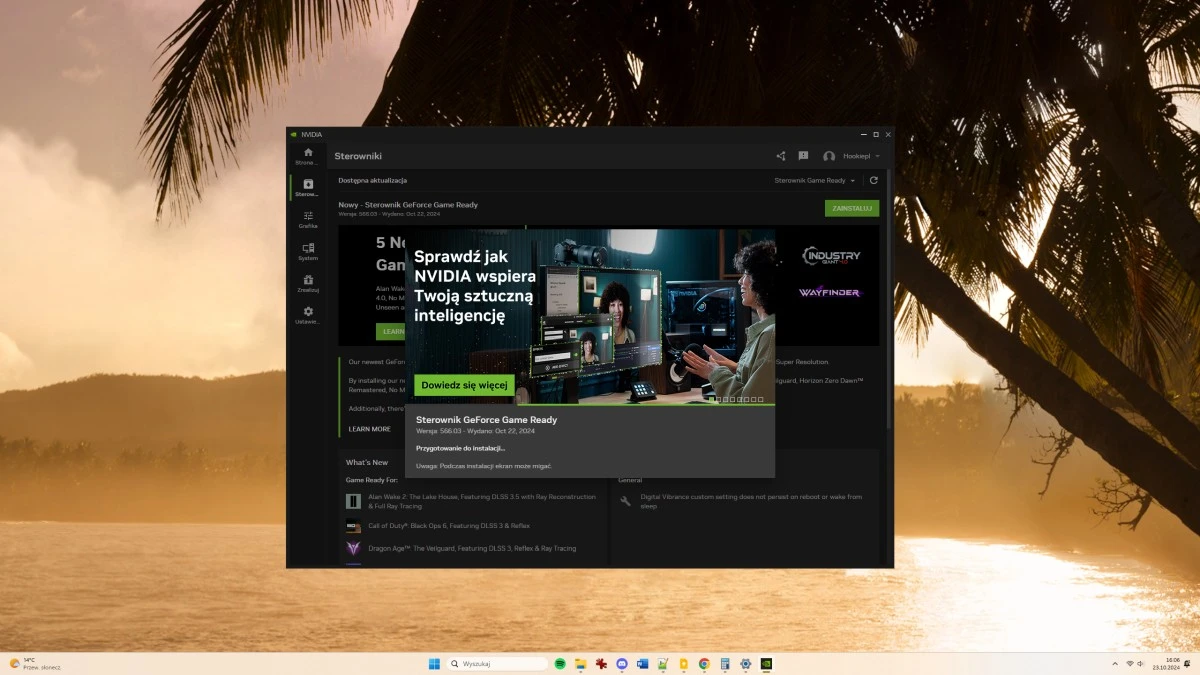
Task: Open the feedback icon next to share
Action: (x=802, y=156)
